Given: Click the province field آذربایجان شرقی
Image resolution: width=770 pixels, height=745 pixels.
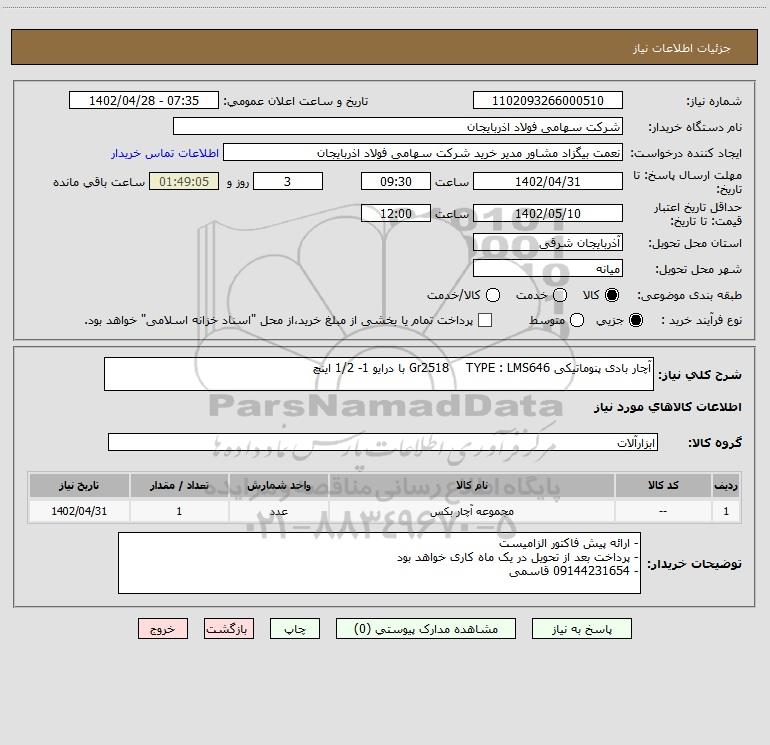Looking at the screenshot, I should [548, 243].
